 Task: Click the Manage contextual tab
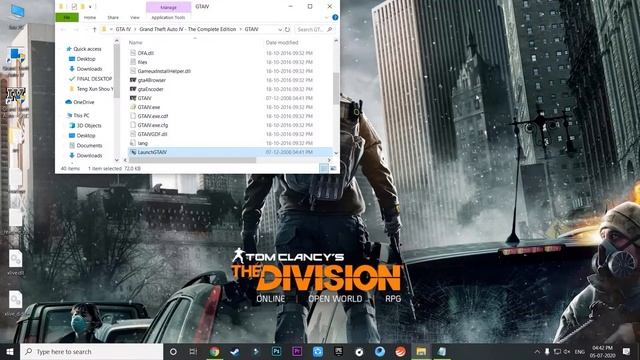(168, 7)
